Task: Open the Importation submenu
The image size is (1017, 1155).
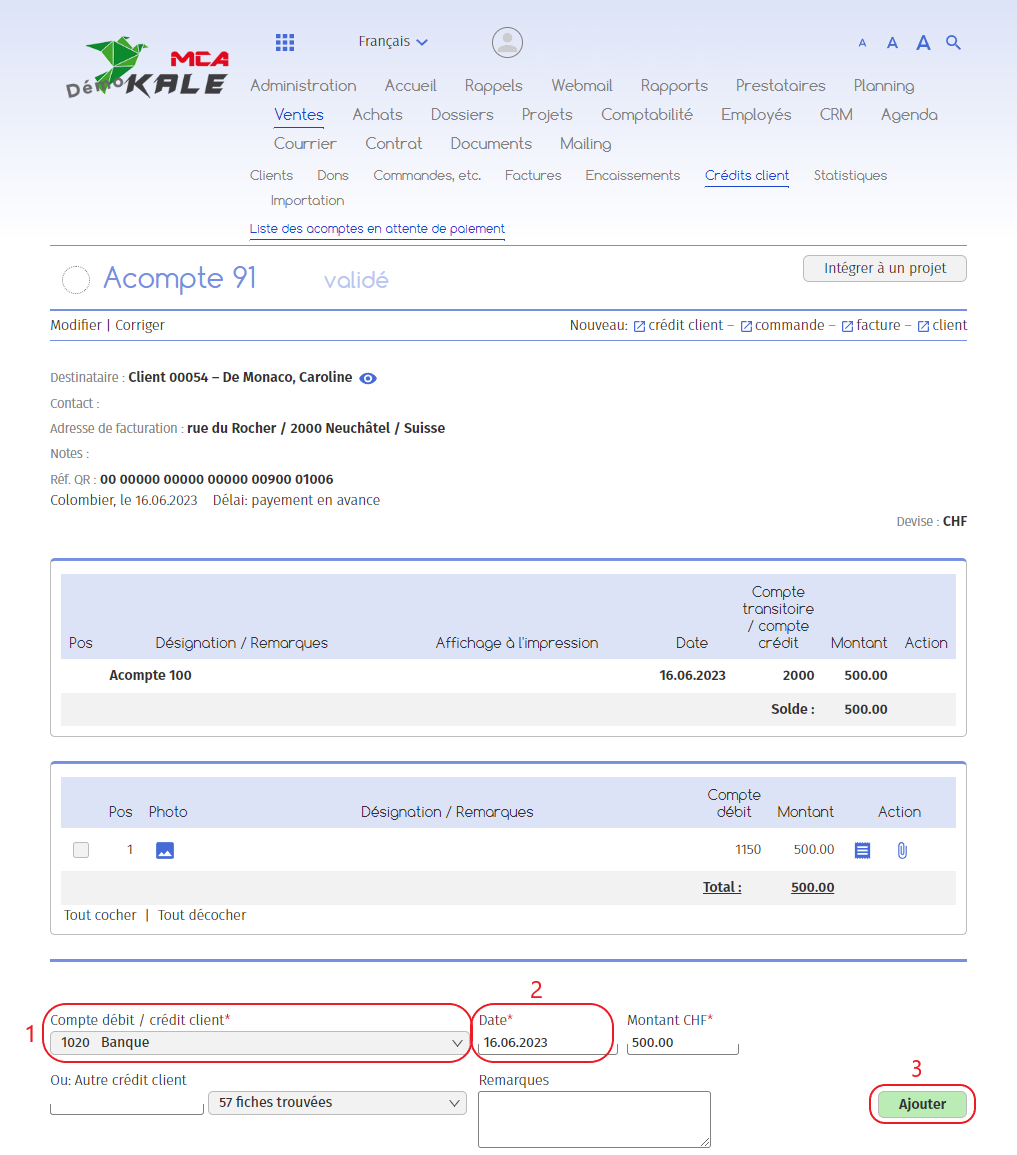Action: coord(308,200)
